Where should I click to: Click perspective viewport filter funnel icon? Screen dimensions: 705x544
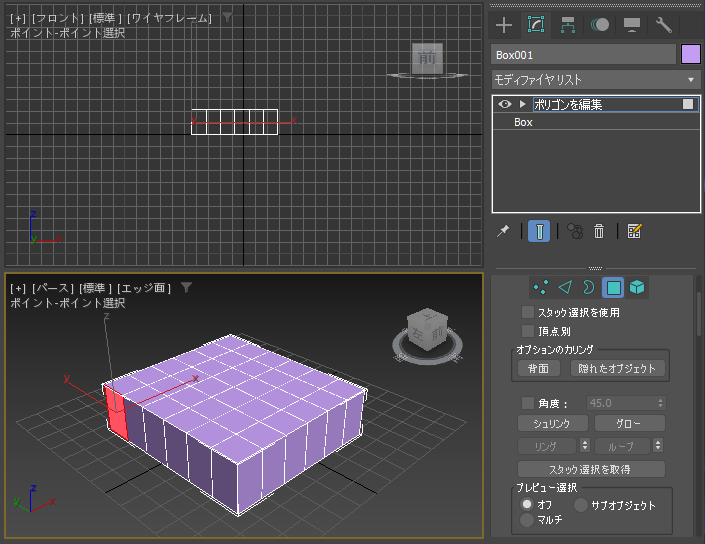[186, 287]
